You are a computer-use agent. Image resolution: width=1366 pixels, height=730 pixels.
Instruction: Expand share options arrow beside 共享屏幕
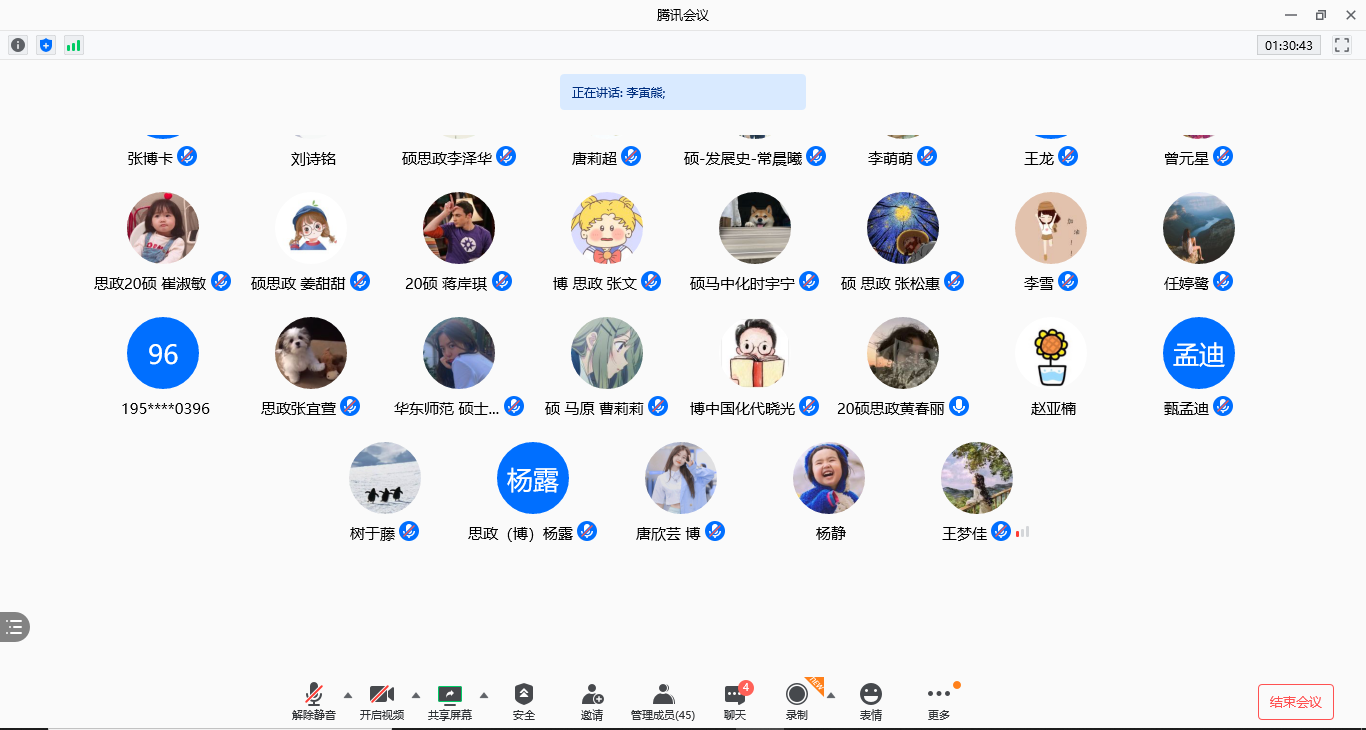[484, 695]
